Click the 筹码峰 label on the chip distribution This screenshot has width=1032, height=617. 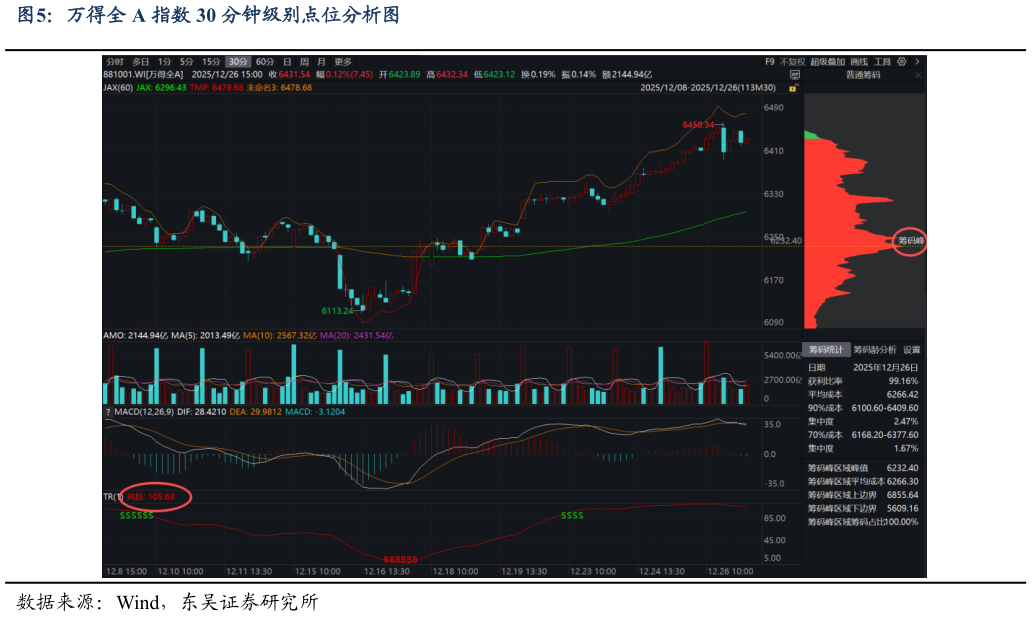910,240
